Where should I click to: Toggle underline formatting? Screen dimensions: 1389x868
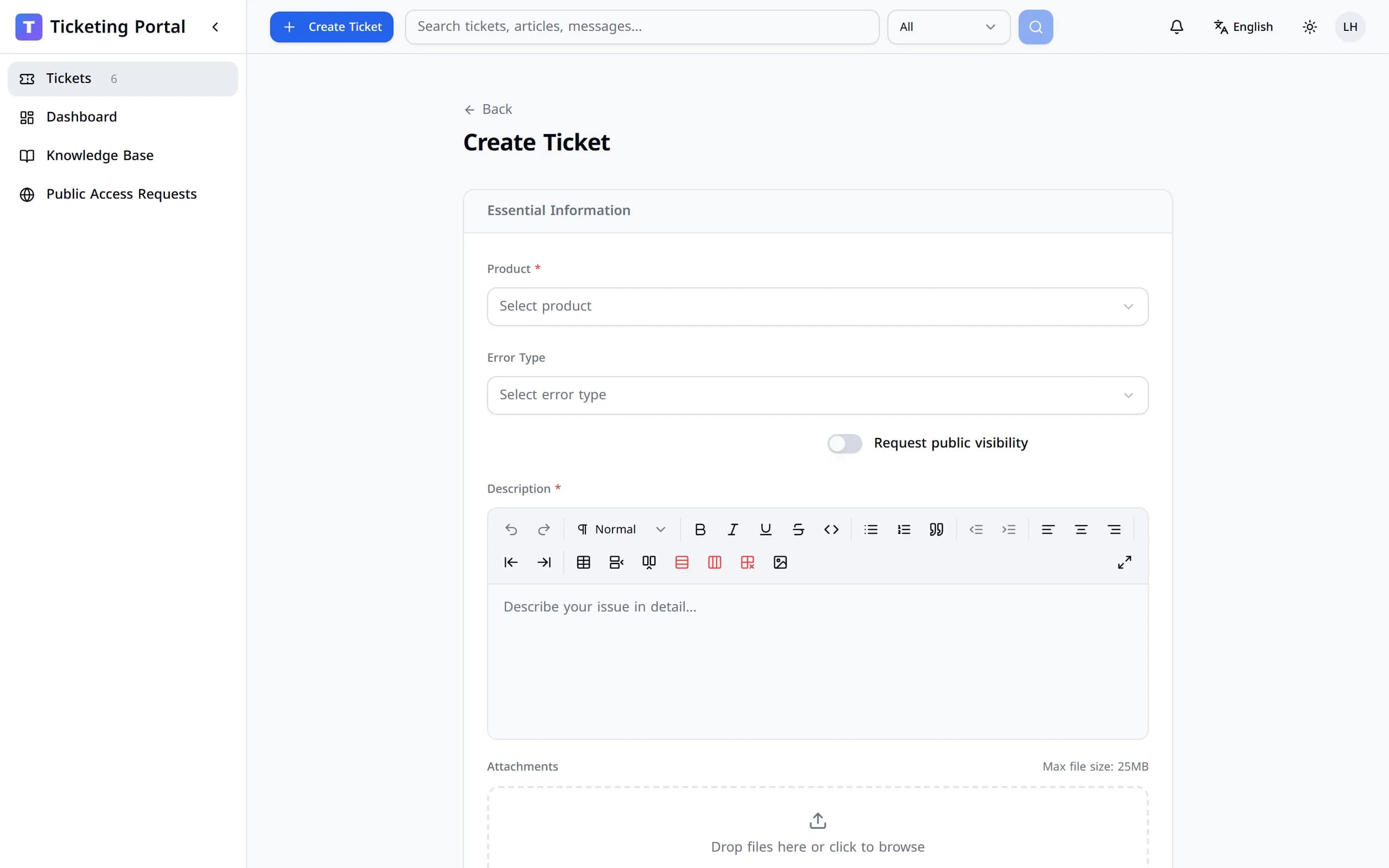coord(765,529)
